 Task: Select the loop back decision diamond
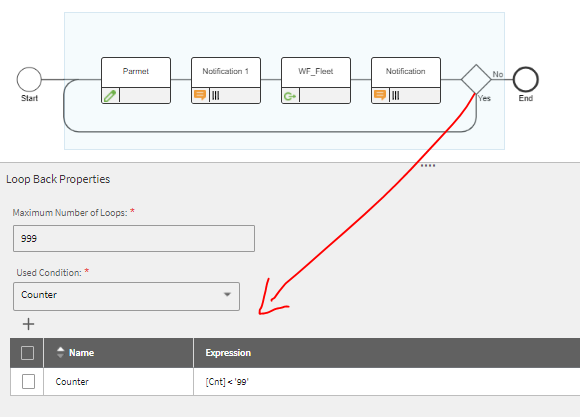click(x=476, y=79)
